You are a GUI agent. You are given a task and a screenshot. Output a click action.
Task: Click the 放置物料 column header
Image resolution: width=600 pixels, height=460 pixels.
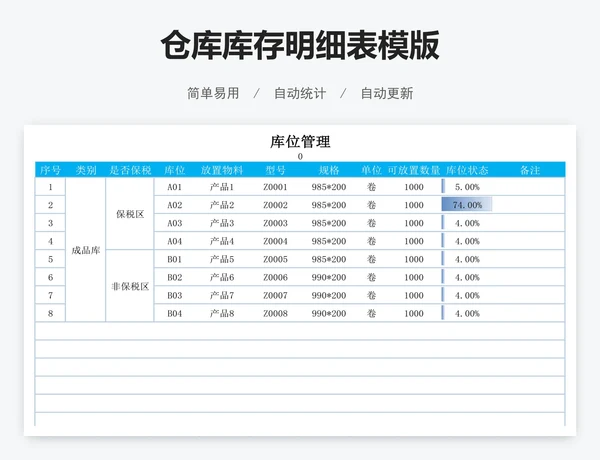[x=222, y=170]
